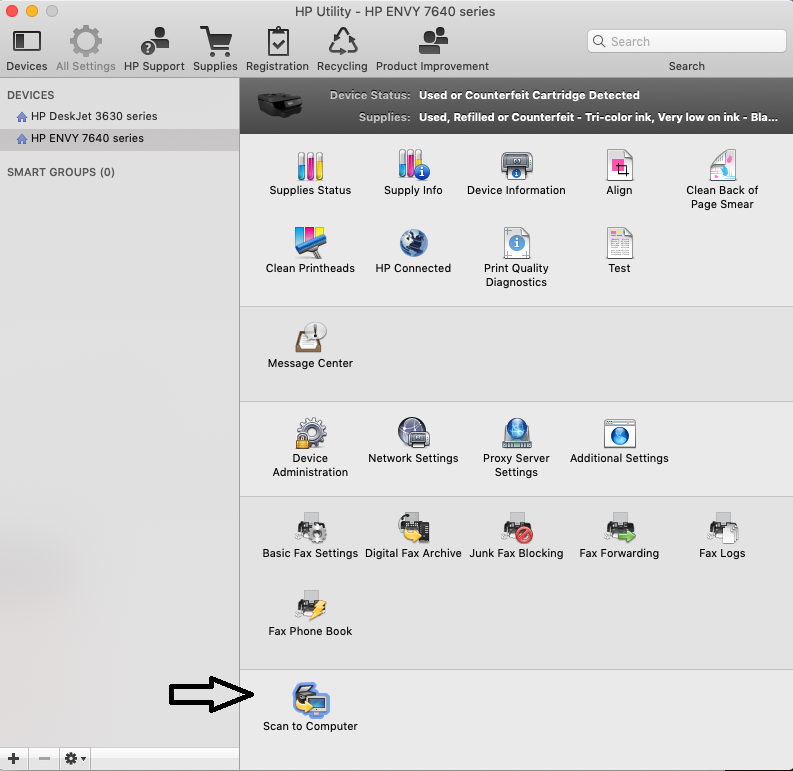This screenshot has height=771, width=793.
Task: Open Recycling from toolbar
Action: click(x=342, y=50)
